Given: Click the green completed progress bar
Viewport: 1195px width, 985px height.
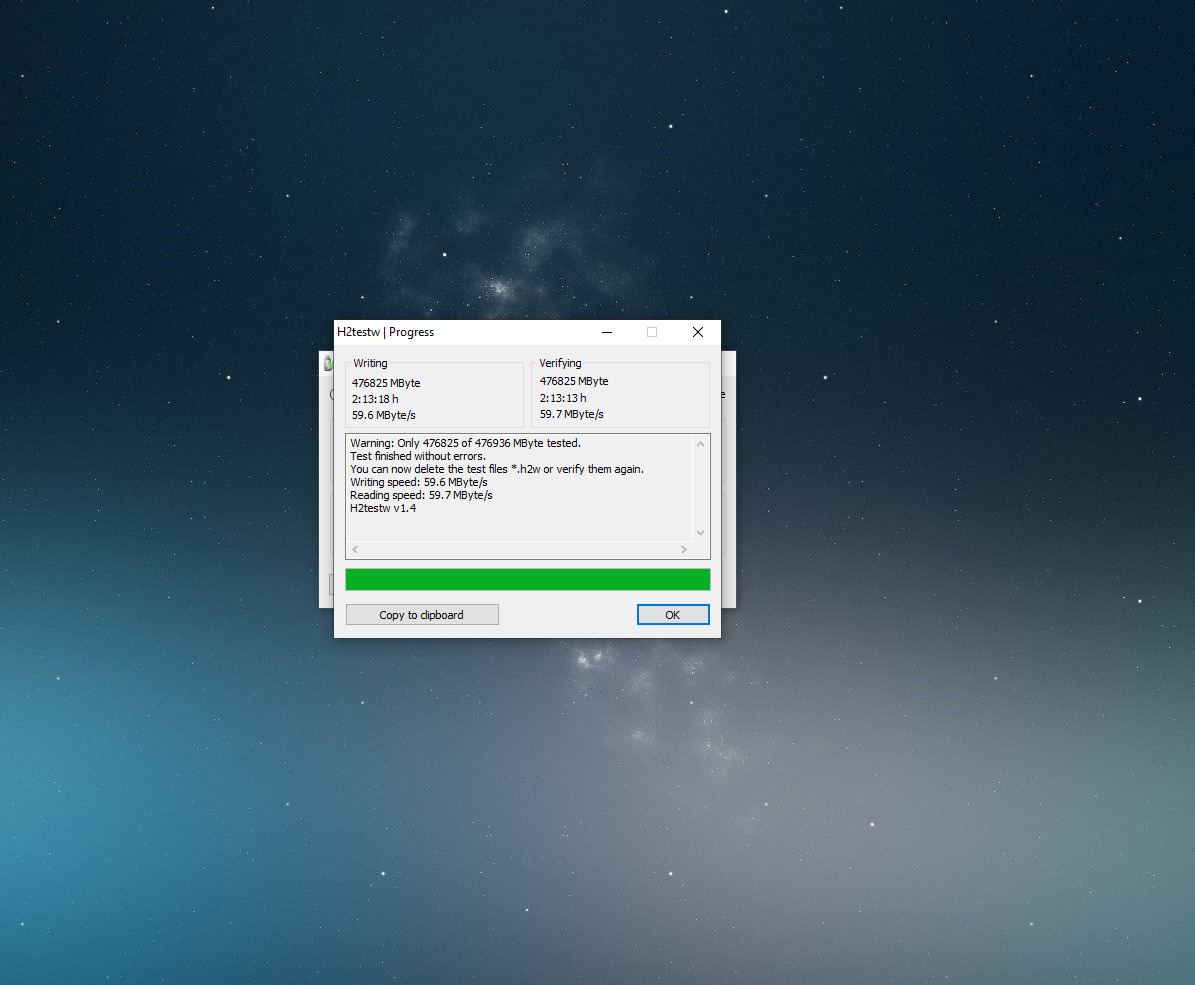Looking at the screenshot, I should pyautogui.click(x=527, y=579).
